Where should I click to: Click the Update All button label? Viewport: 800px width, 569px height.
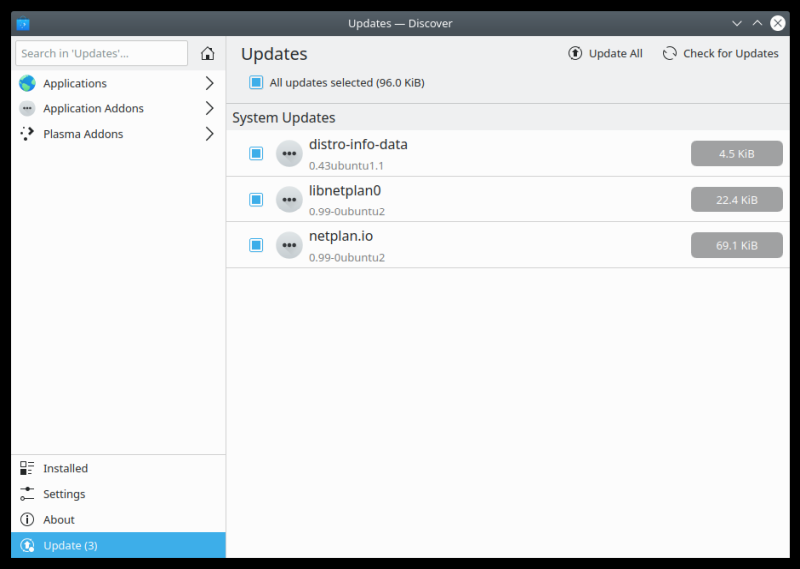(x=615, y=54)
